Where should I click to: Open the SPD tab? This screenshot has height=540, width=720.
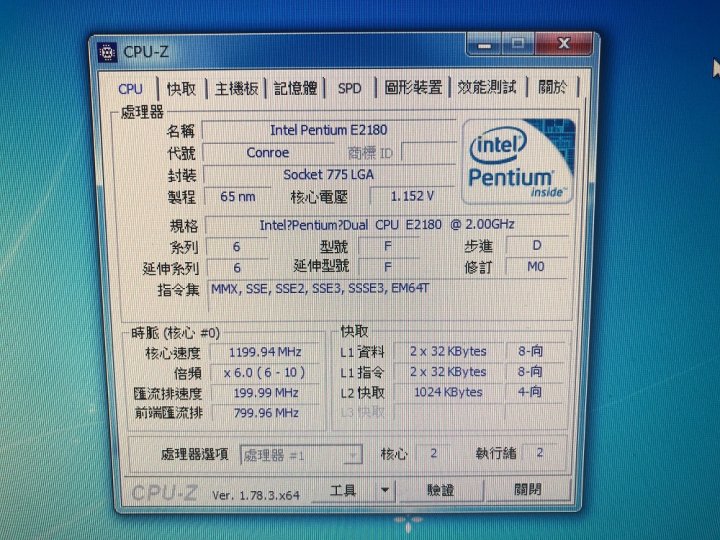pyautogui.click(x=349, y=88)
